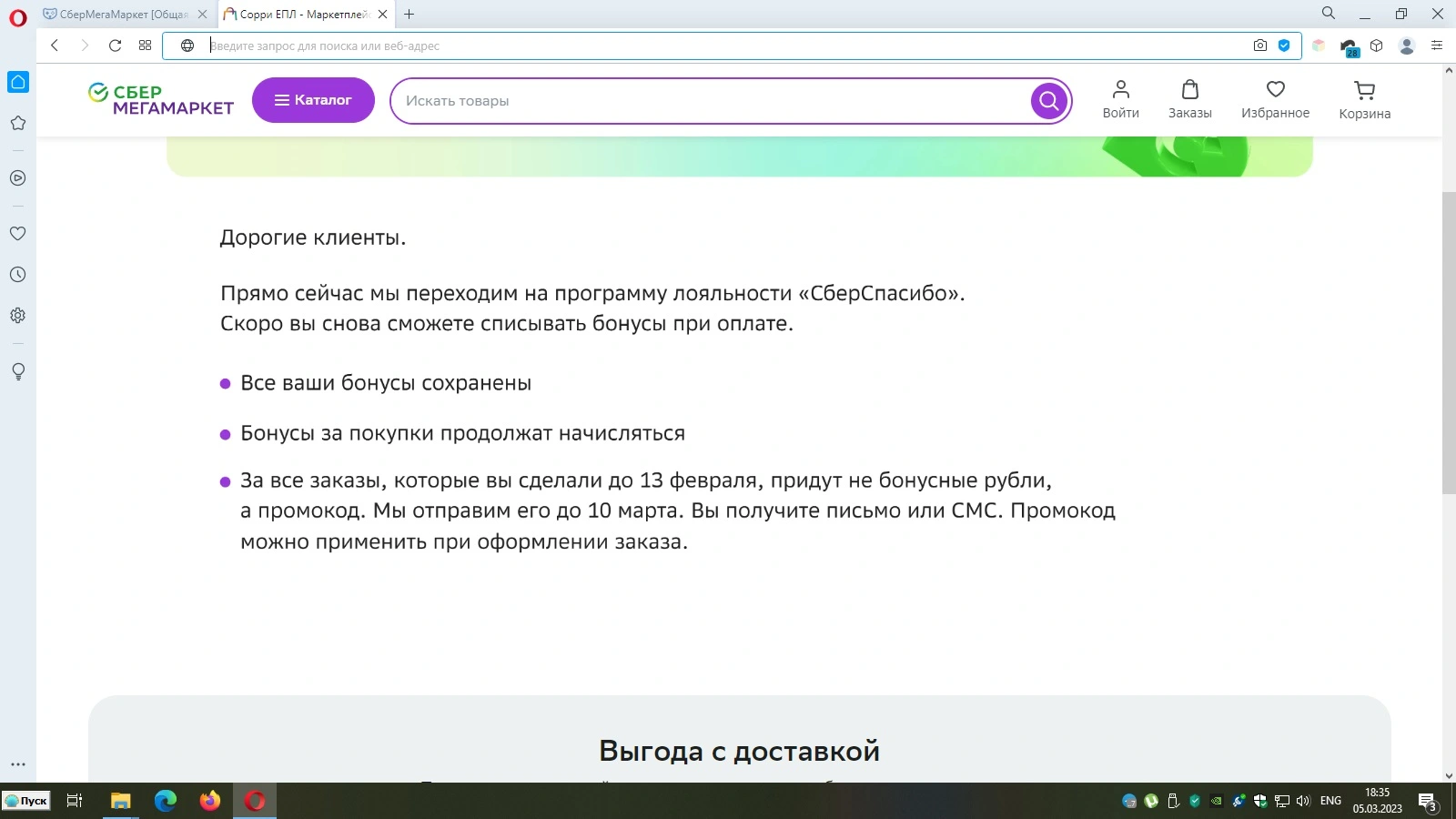Open Easy Setup sliders panel

click(x=1437, y=45)
